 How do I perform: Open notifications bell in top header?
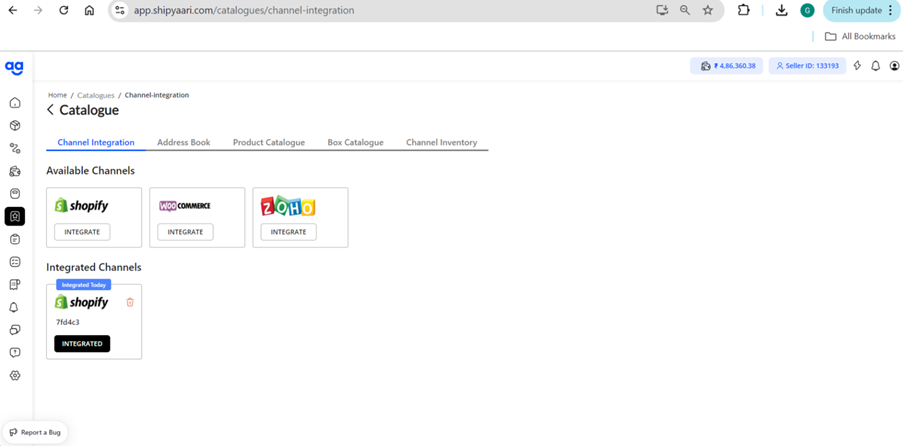point(875,66)
